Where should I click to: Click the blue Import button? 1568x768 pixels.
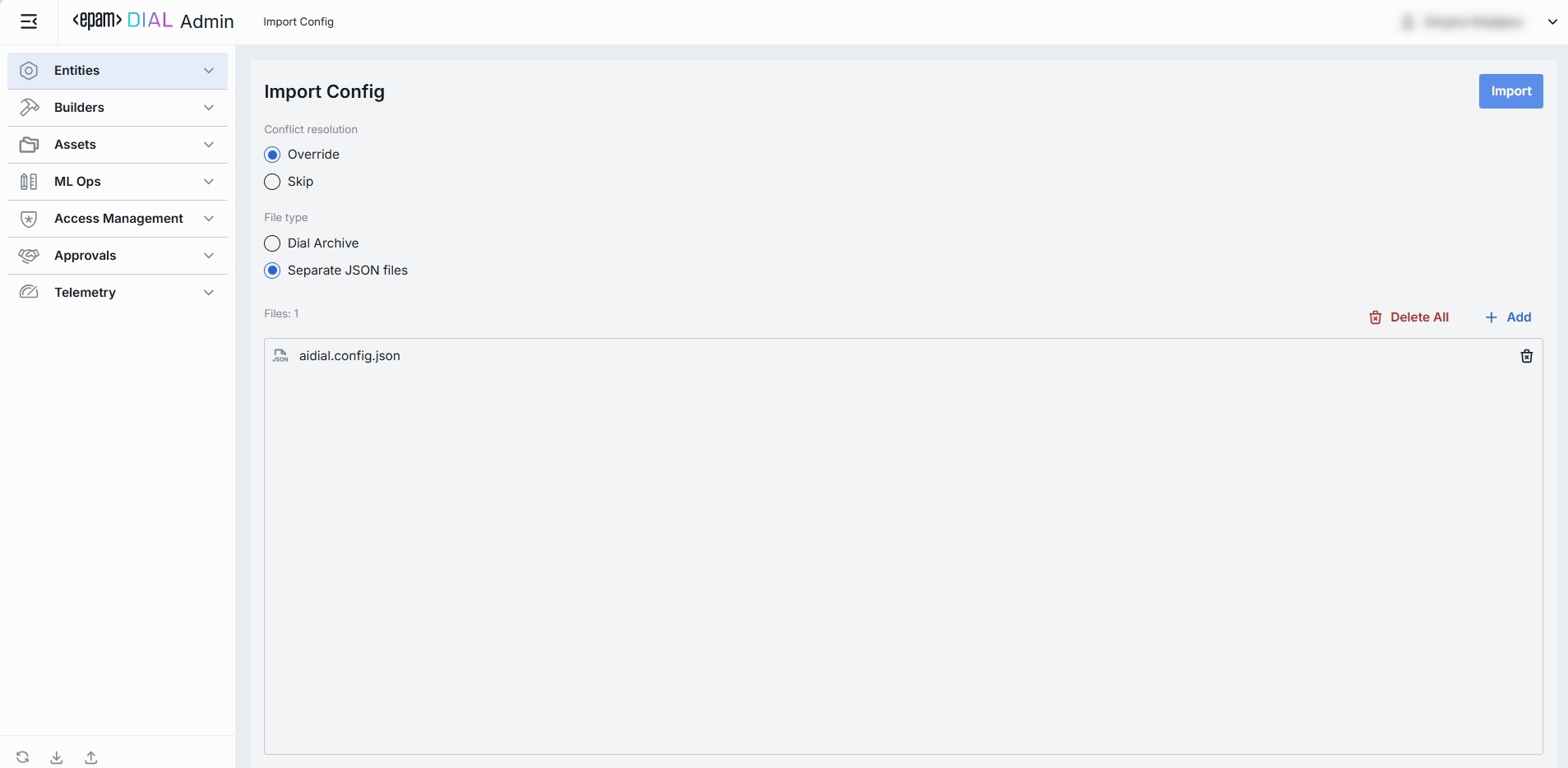1510,91
